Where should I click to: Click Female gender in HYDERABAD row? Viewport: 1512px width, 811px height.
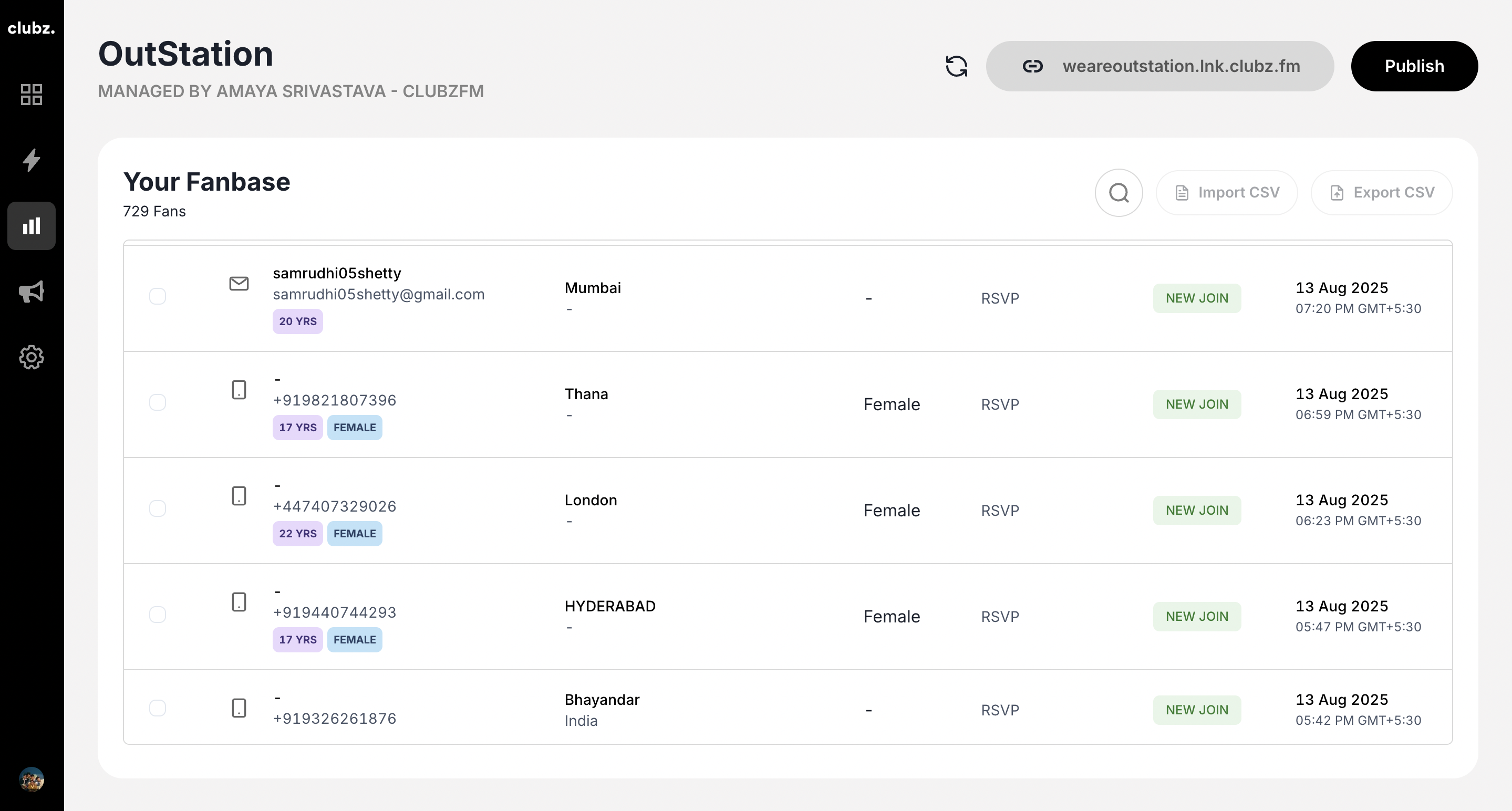892,617
